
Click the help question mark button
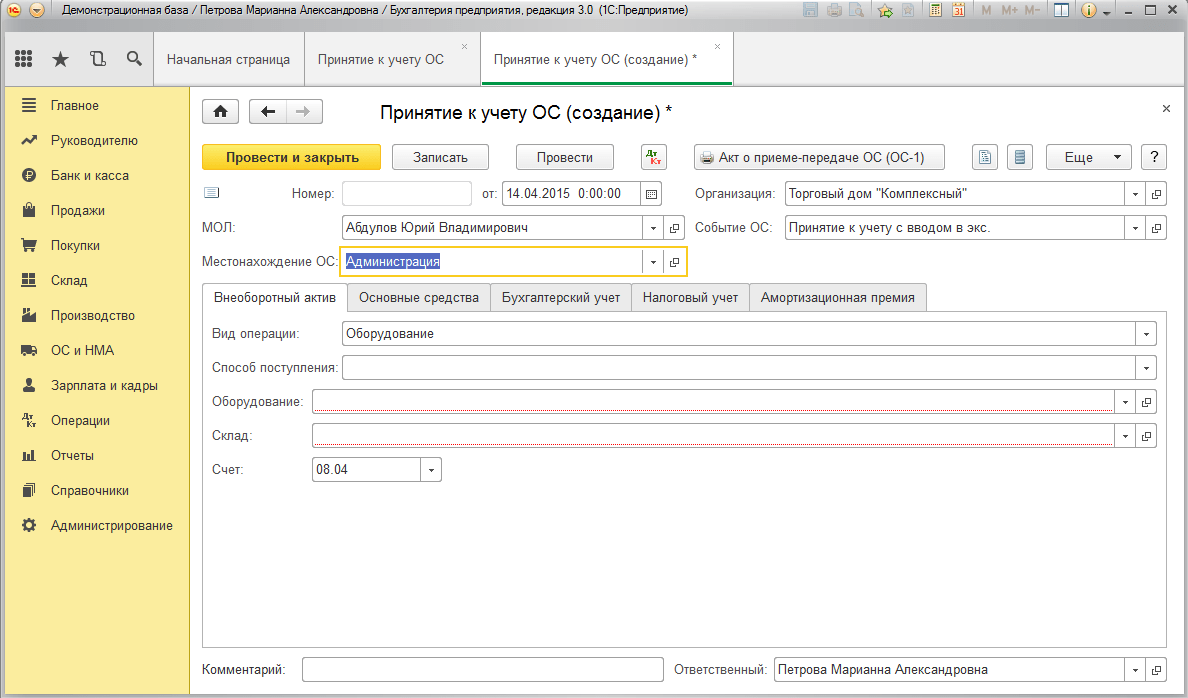click(x=1154, y=158)
